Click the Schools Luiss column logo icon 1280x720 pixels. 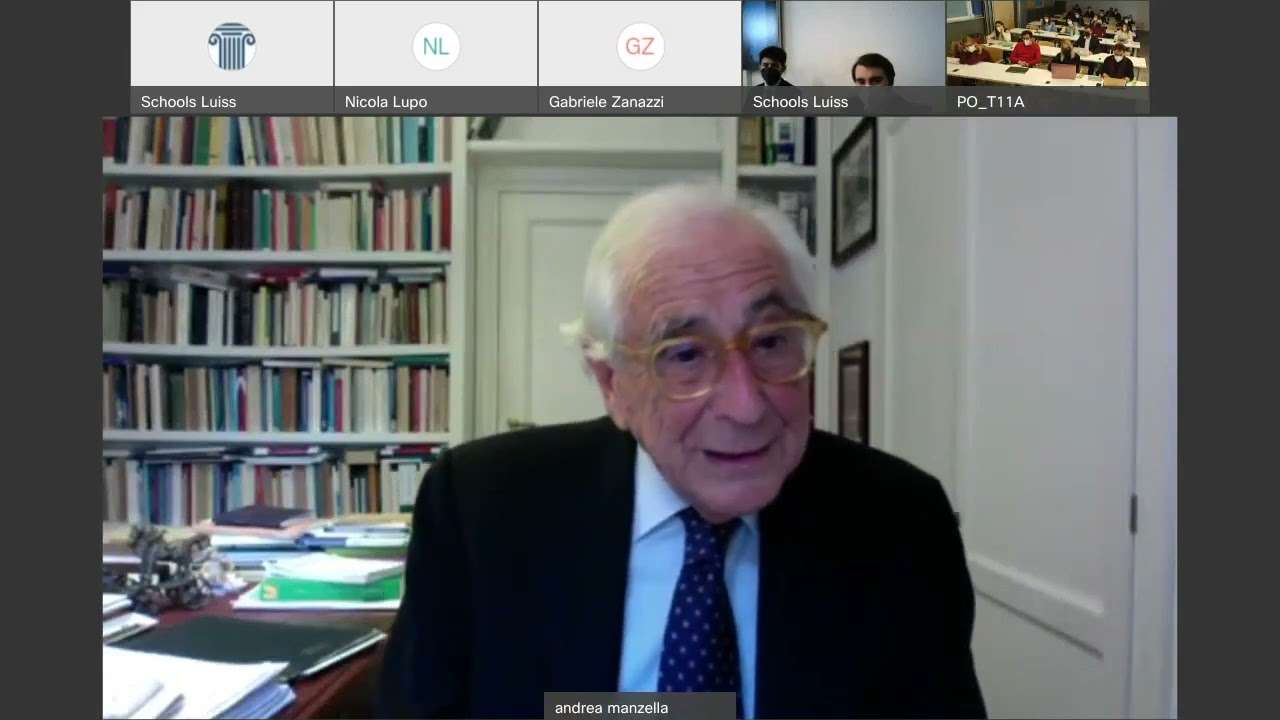232,47
